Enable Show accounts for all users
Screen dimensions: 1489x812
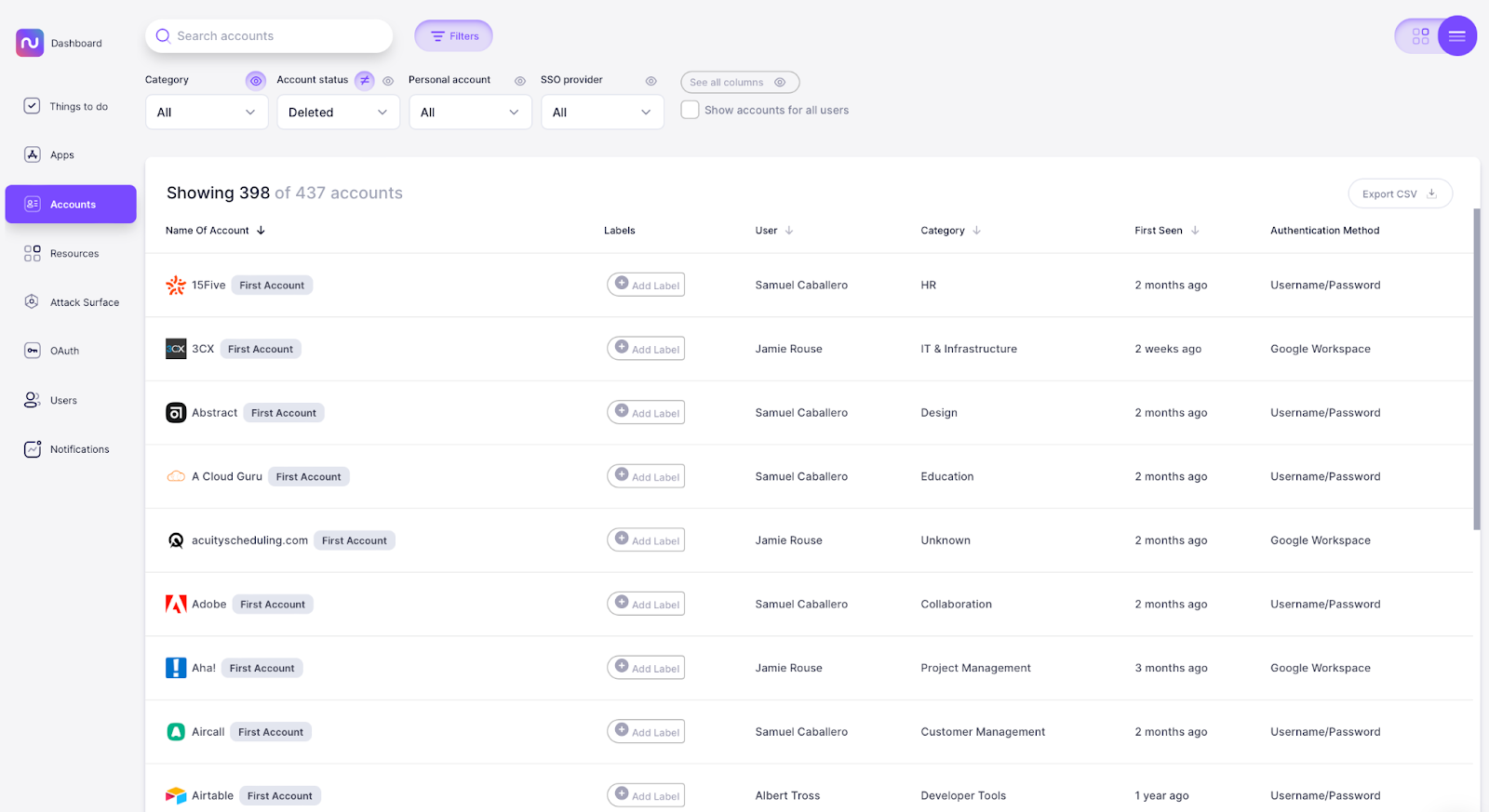click(690, 110)
